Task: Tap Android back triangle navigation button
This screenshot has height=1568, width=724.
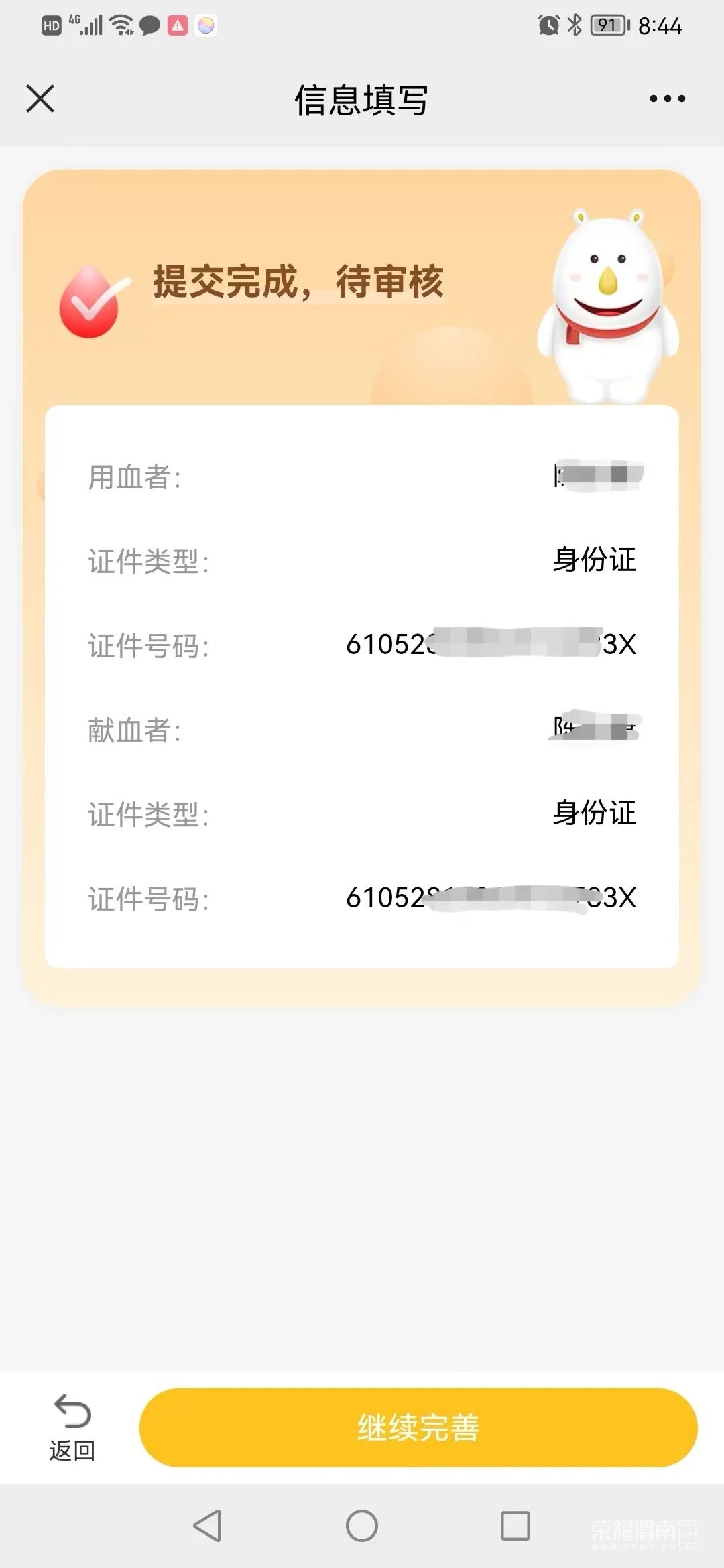Action: click(x=207, y=1526)
